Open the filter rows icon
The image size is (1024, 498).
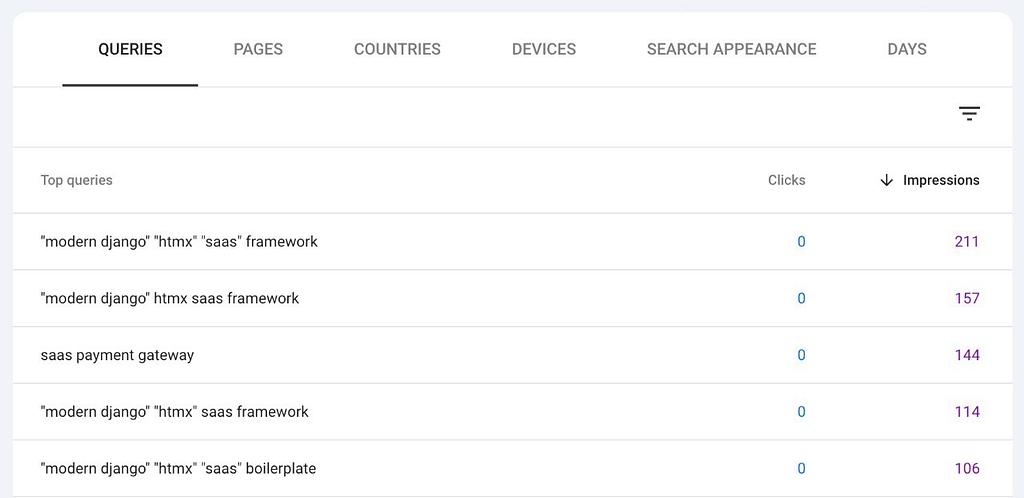pyautogui.click(x=968, y=114)
